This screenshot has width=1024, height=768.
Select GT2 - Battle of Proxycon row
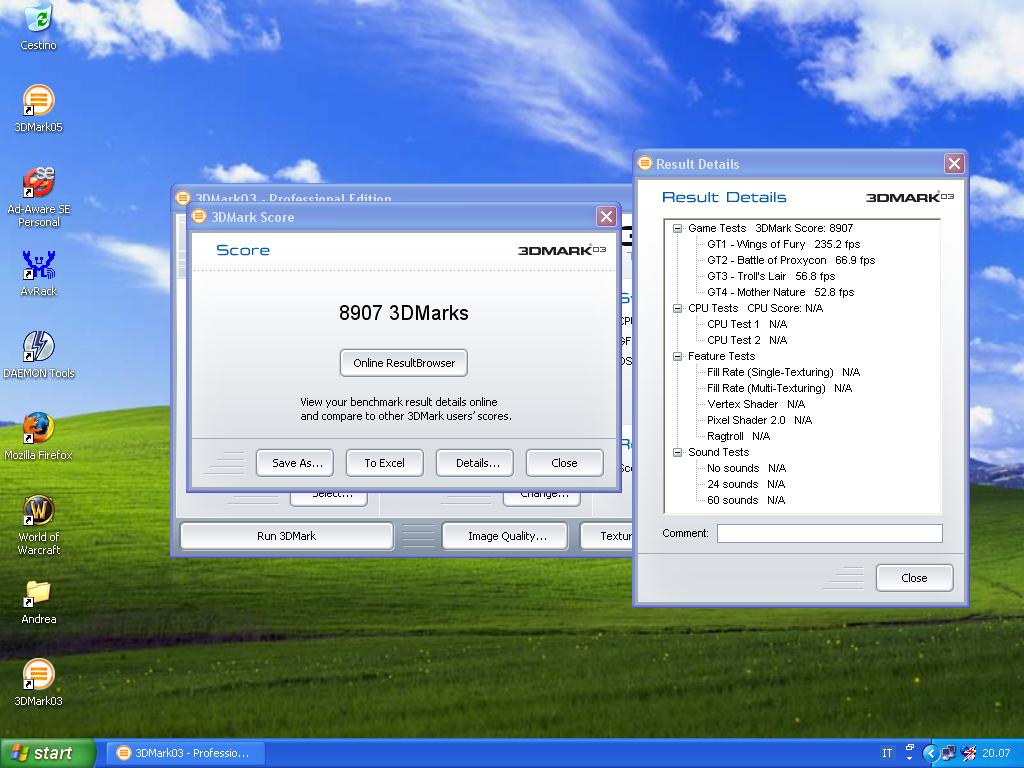(791, 261)
